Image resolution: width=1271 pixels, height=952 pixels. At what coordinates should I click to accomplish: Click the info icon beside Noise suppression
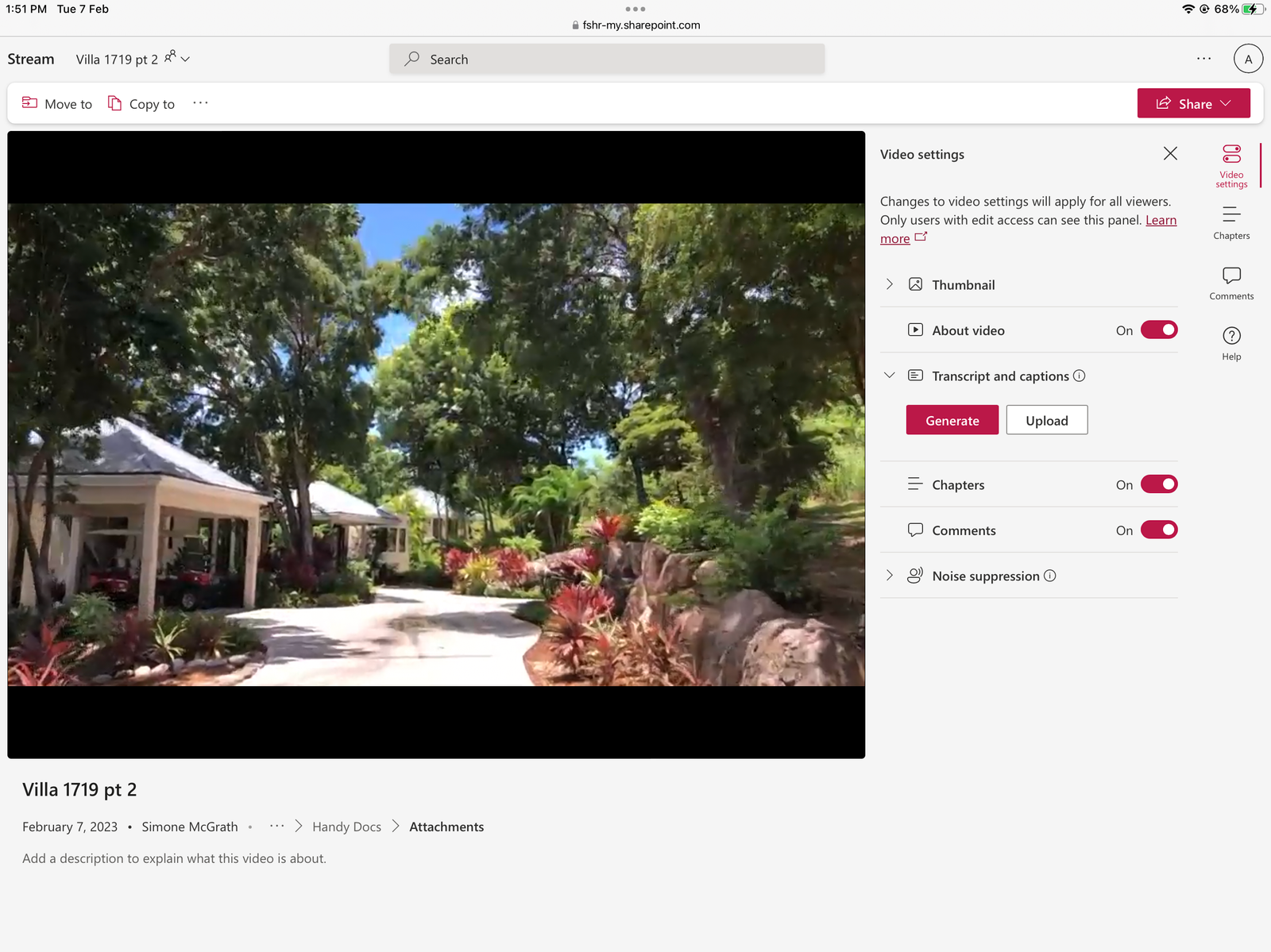1049,576
